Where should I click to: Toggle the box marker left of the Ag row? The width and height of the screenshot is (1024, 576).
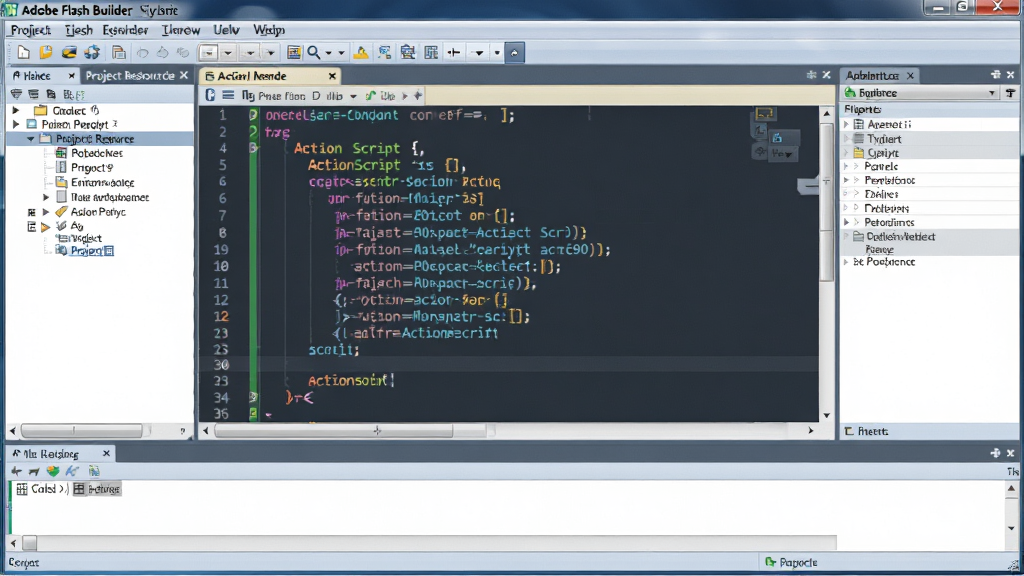(x=31, y=227)
